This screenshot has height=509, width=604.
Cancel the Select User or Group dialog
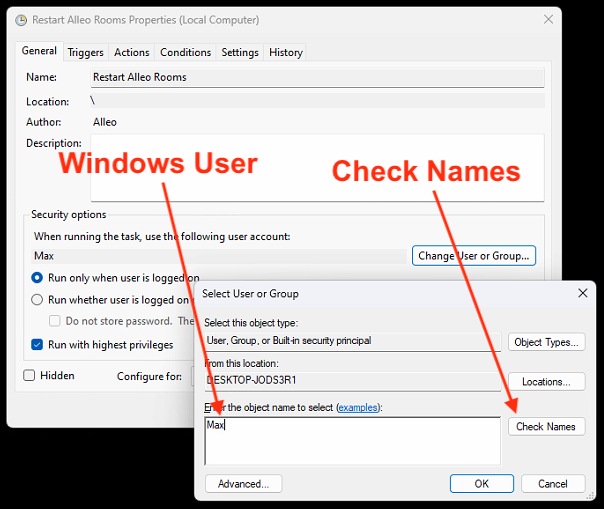(553, 484)
